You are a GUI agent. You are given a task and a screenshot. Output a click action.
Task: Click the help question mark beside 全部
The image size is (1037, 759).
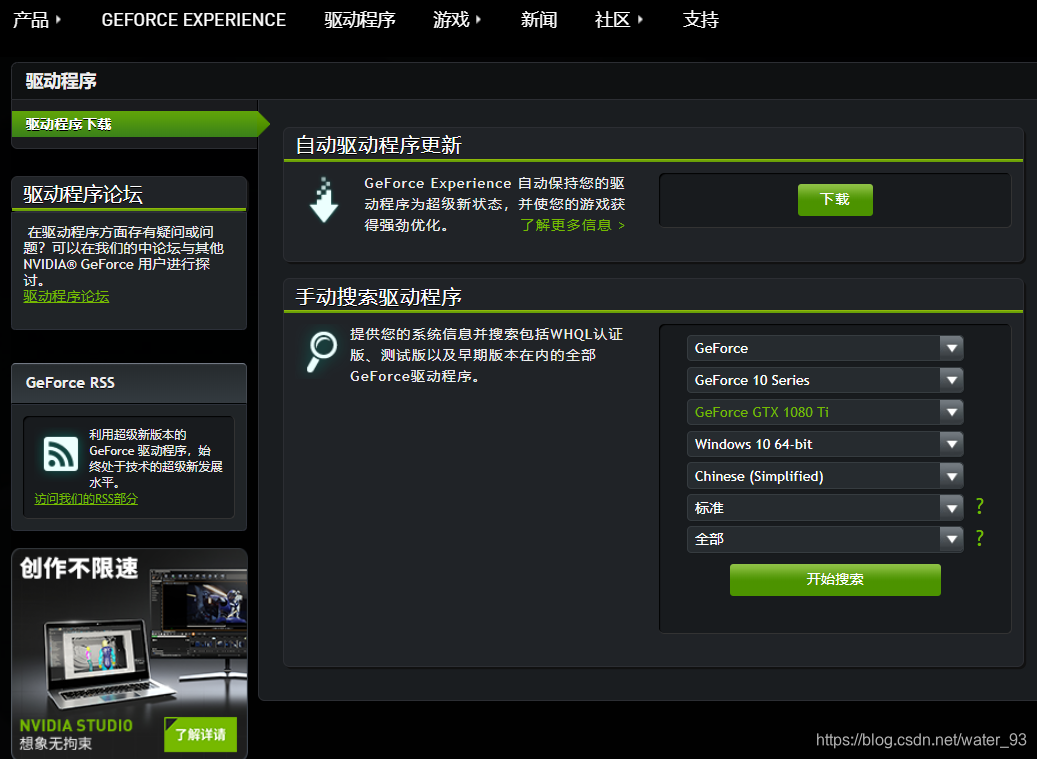click(979, 538)
